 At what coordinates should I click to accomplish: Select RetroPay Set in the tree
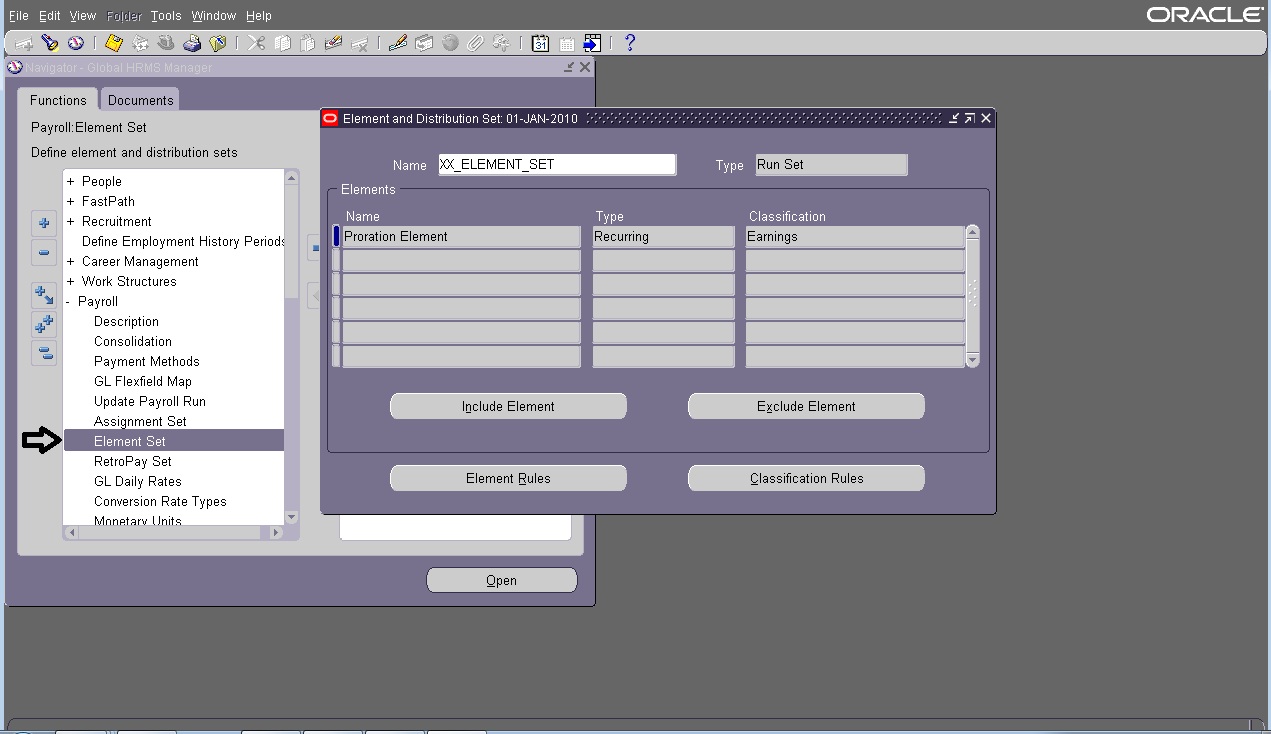pos(133,461)
